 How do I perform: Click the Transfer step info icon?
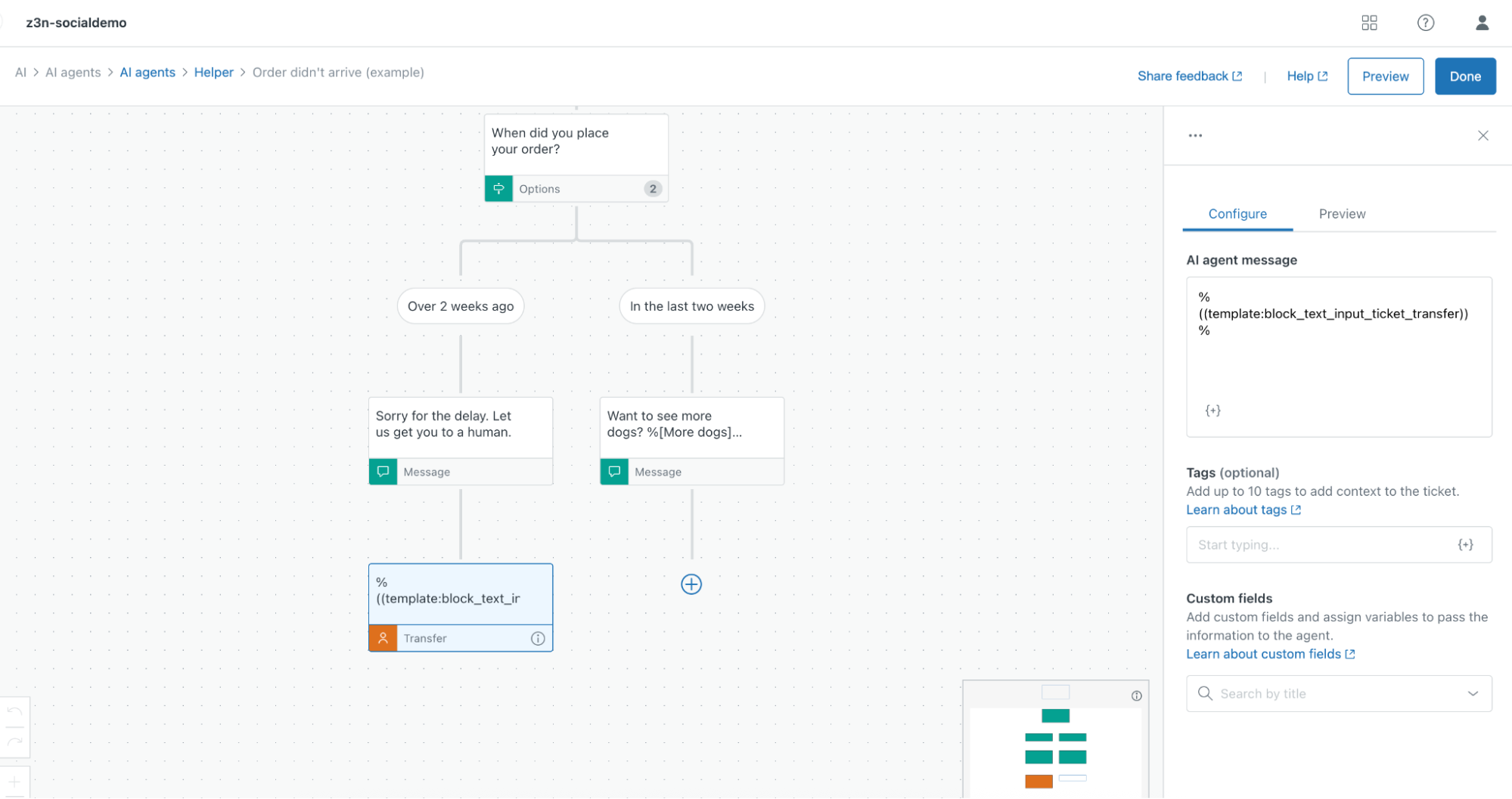[x=538, y=638]
